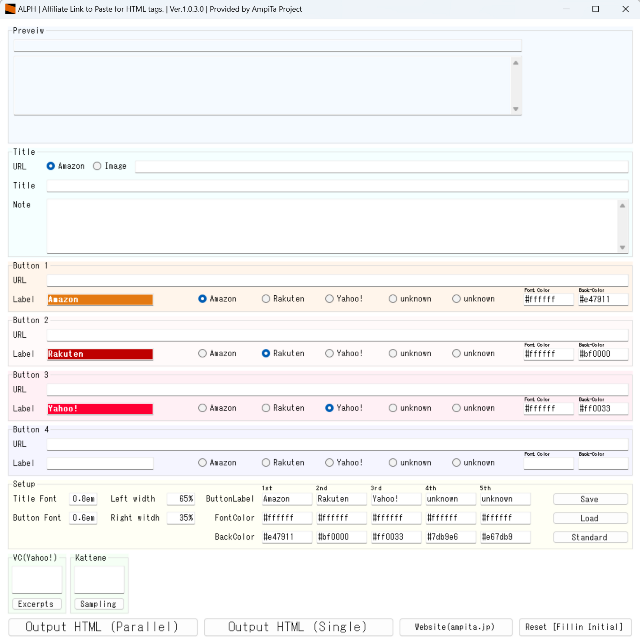Image resolution: width=640 pixels, height=640 pixels.
Task: Select the Image radio button for URL
Action: coord(97,166)
